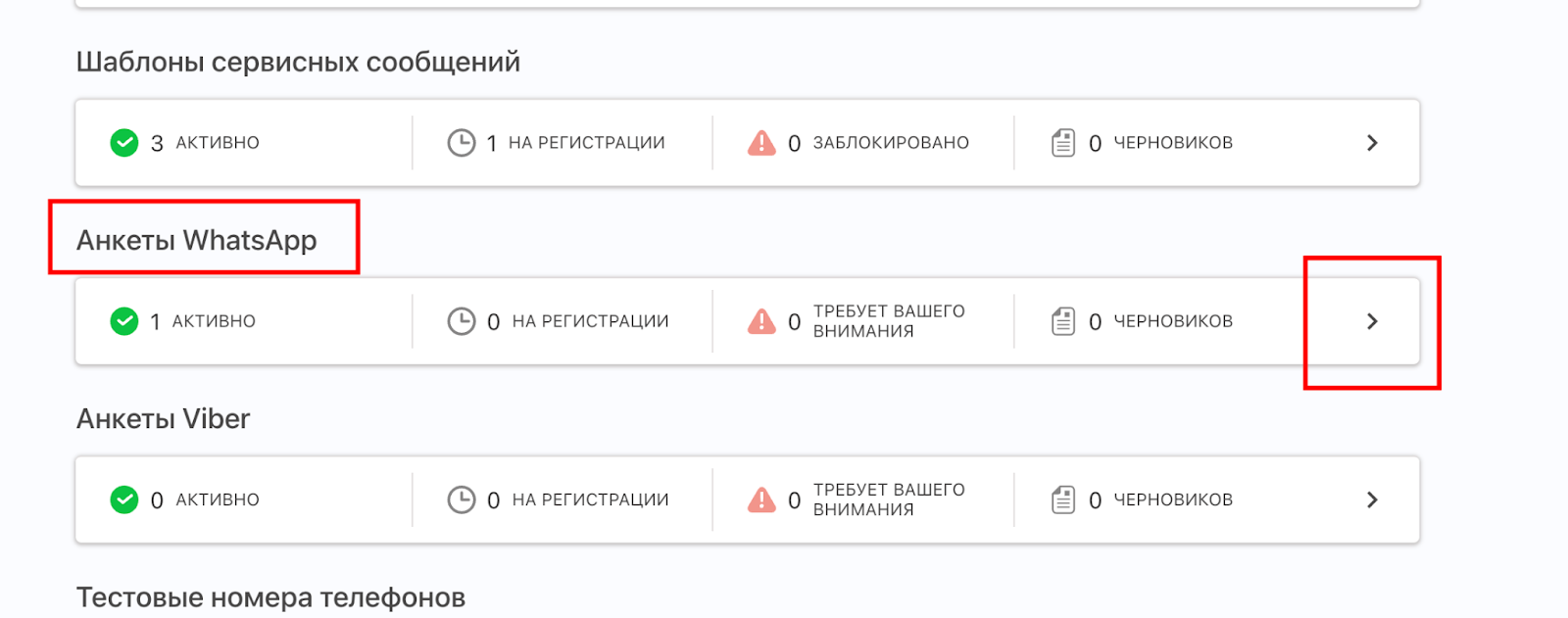Click drafts document icon in Viber row
Image resolution: width=1568 pixels, height=618 pixels.
(x=1063, y=499)
